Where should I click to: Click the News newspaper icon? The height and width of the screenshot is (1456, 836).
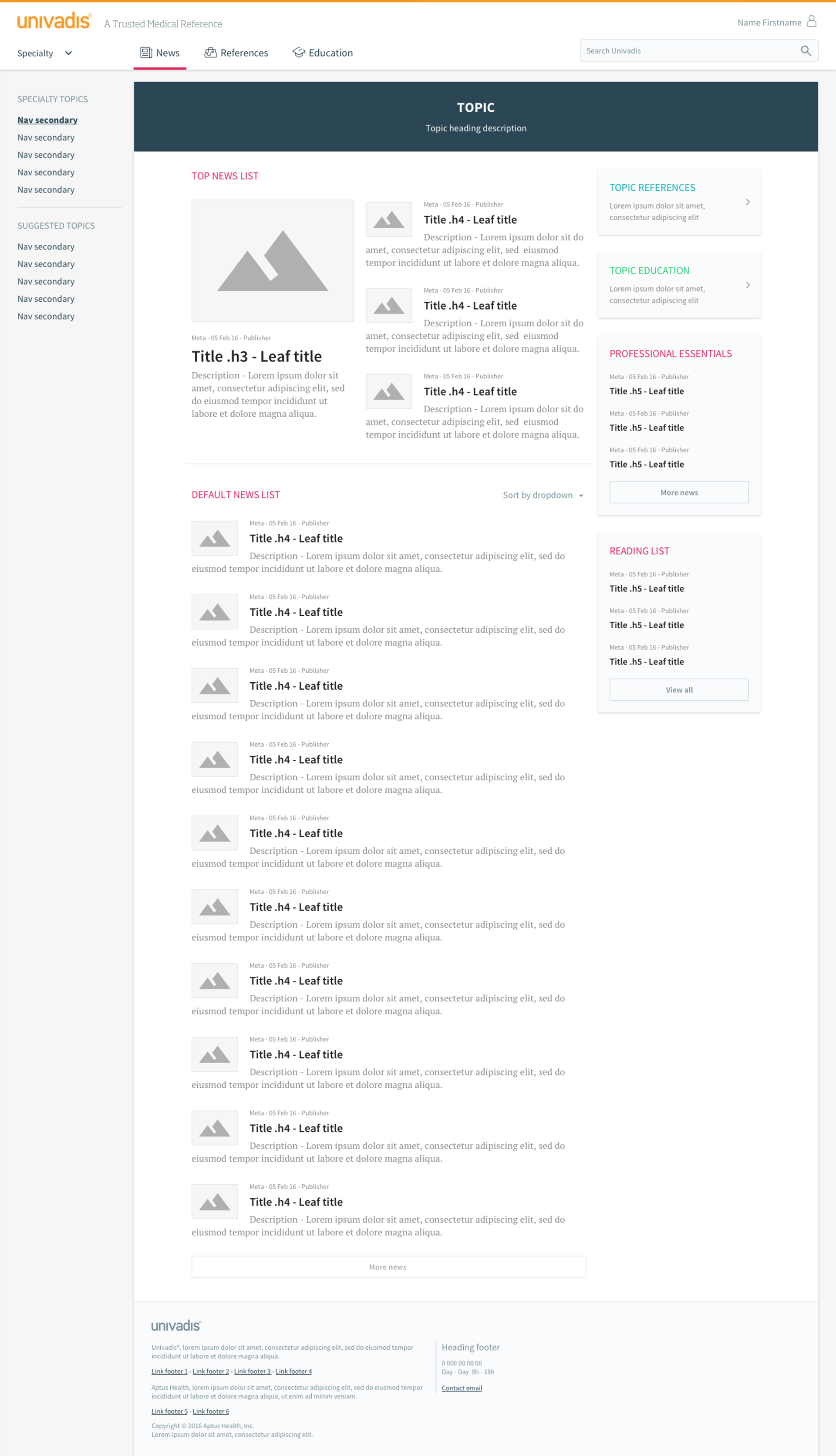click(146, 53)
